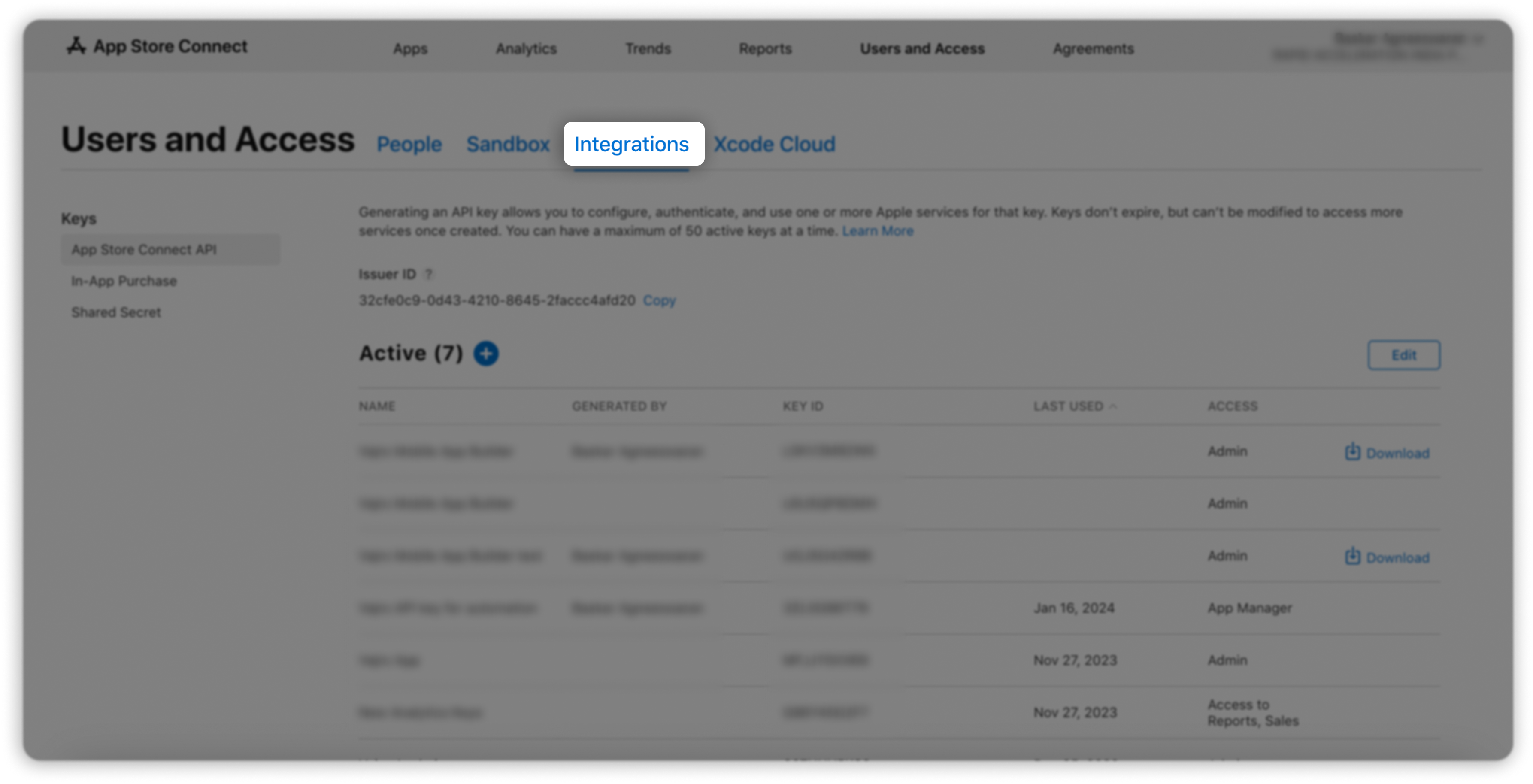Screen dimensions: 1533x784
Task: Select Shared Secret in the sidebar
Action: pyautogui.click(x=116, y=312)
